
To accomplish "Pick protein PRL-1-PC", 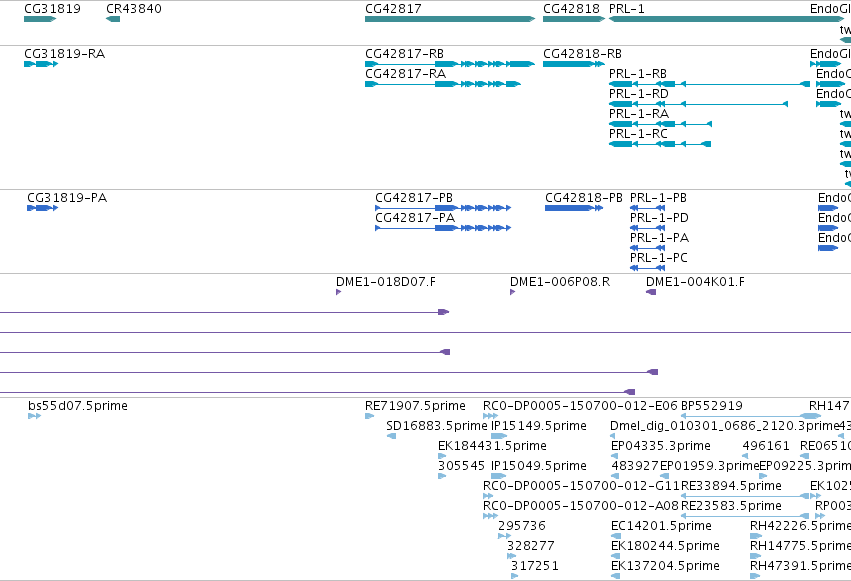I will coord(658,258).
